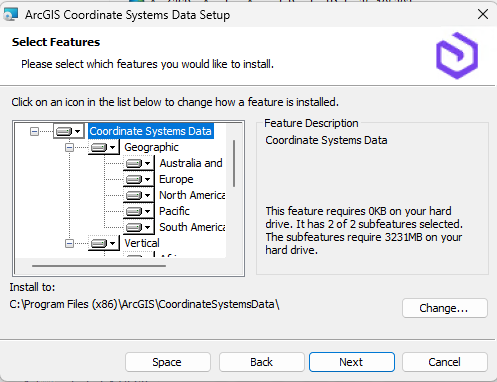Open South America feature install dropdown

click(x=139, y=227)
